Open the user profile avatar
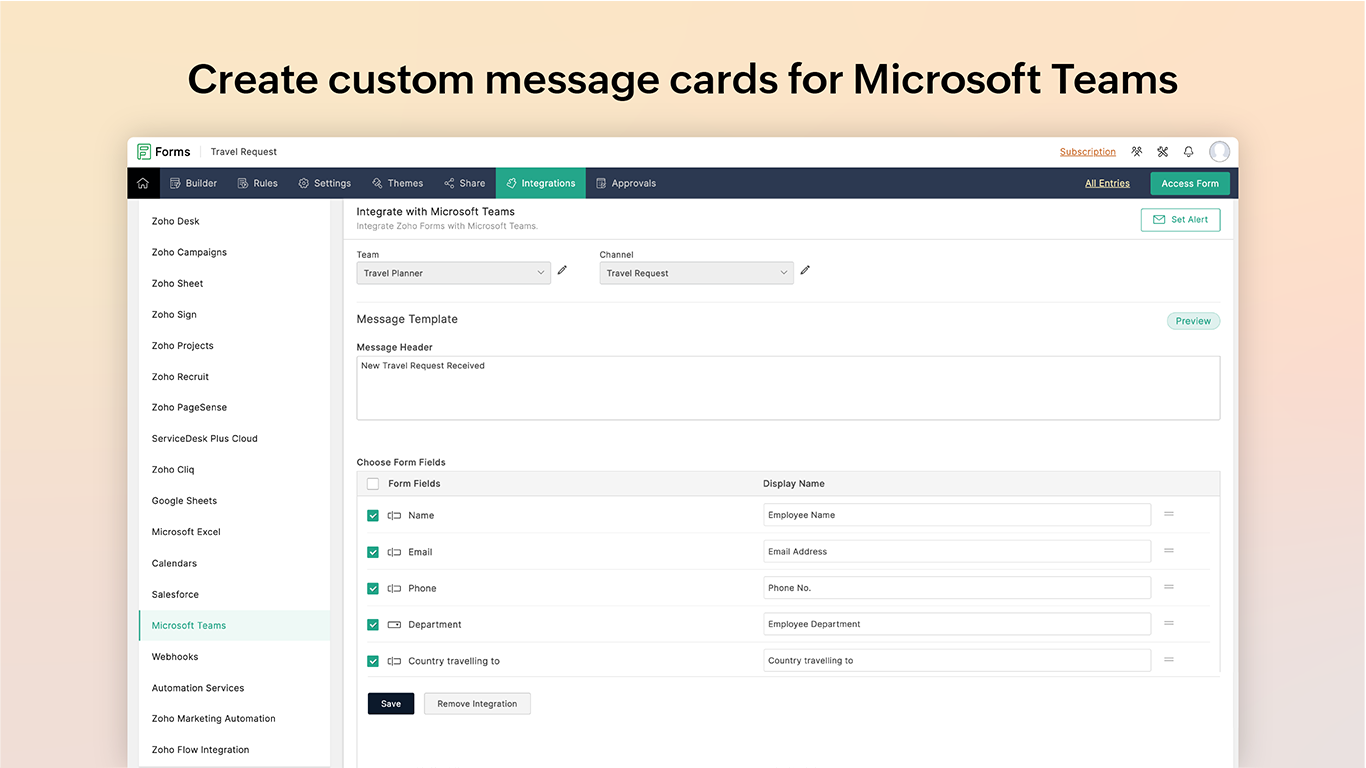Screen dimensions: 1366x768 [1219, 152]
